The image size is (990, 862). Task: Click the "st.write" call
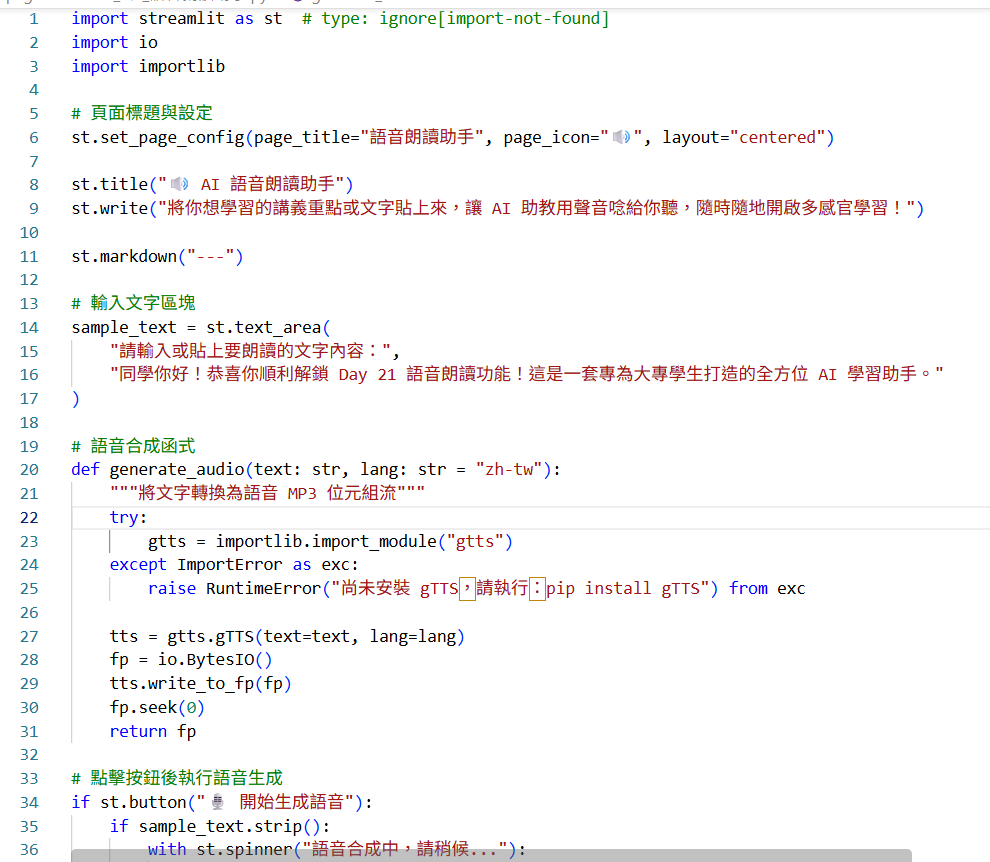(x=110, y=208)
